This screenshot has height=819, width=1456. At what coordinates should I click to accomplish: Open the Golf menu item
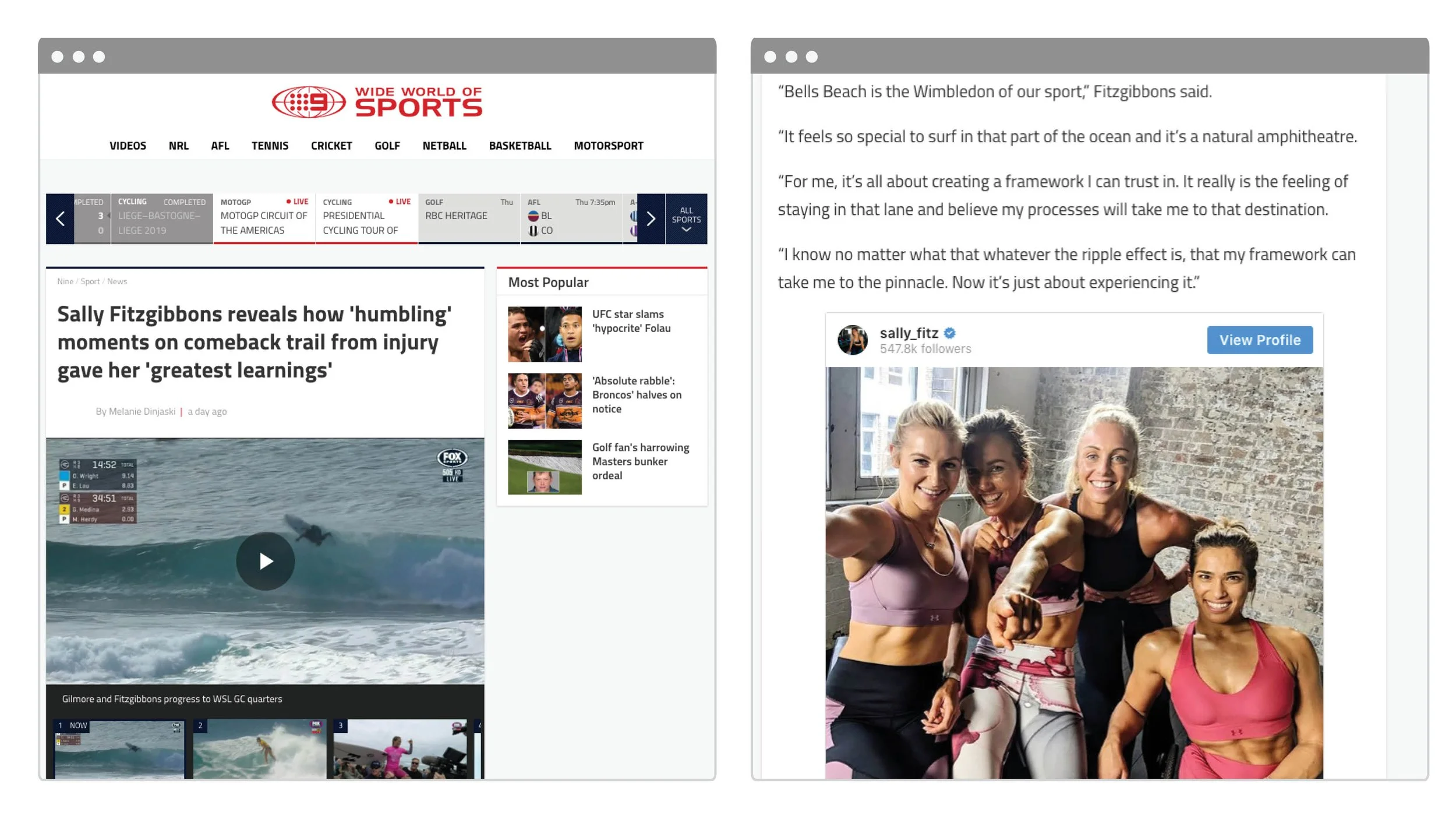387,146
